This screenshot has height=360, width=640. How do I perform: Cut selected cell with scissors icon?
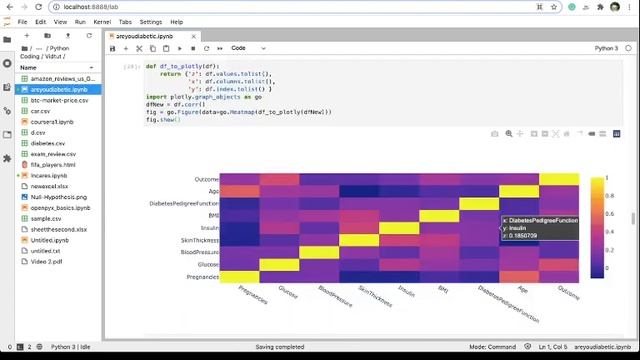pyautogui.click(x=139, y=49)
